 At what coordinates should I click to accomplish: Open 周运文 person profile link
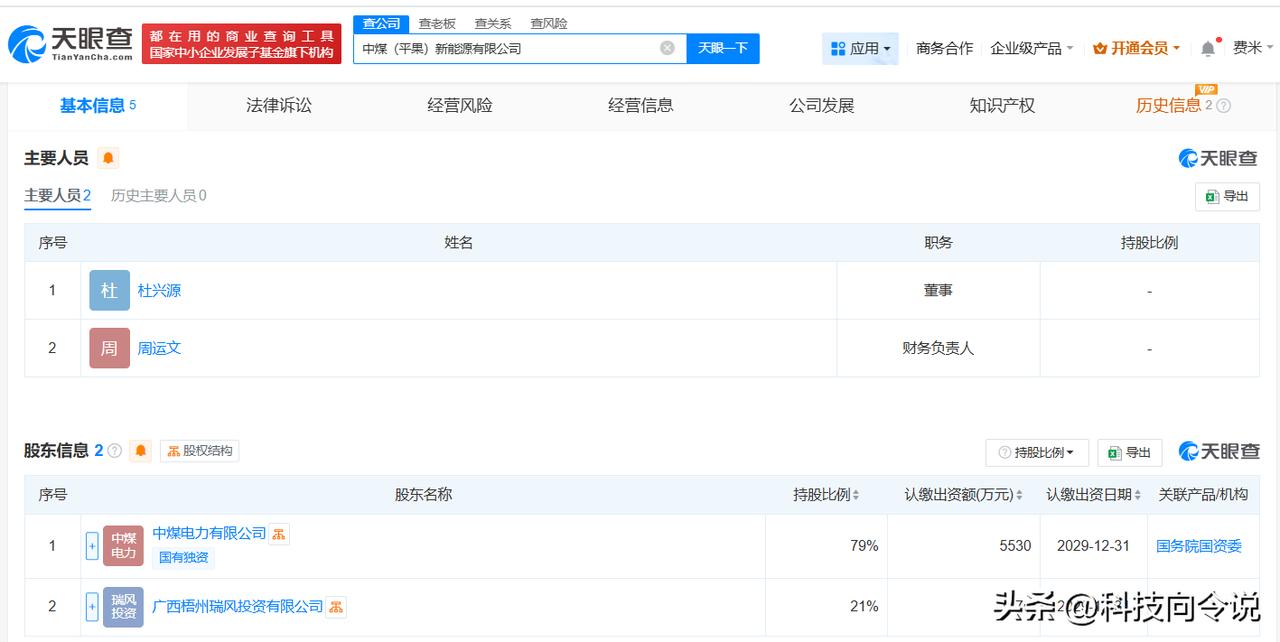coord(160,349)
